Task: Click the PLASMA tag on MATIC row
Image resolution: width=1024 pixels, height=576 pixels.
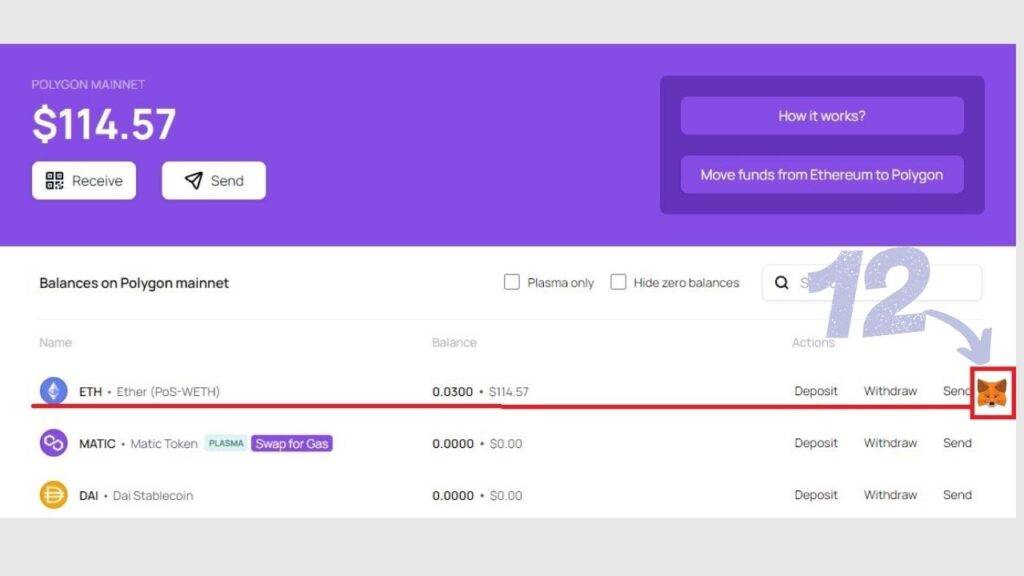Action: [x=226, y=443]
